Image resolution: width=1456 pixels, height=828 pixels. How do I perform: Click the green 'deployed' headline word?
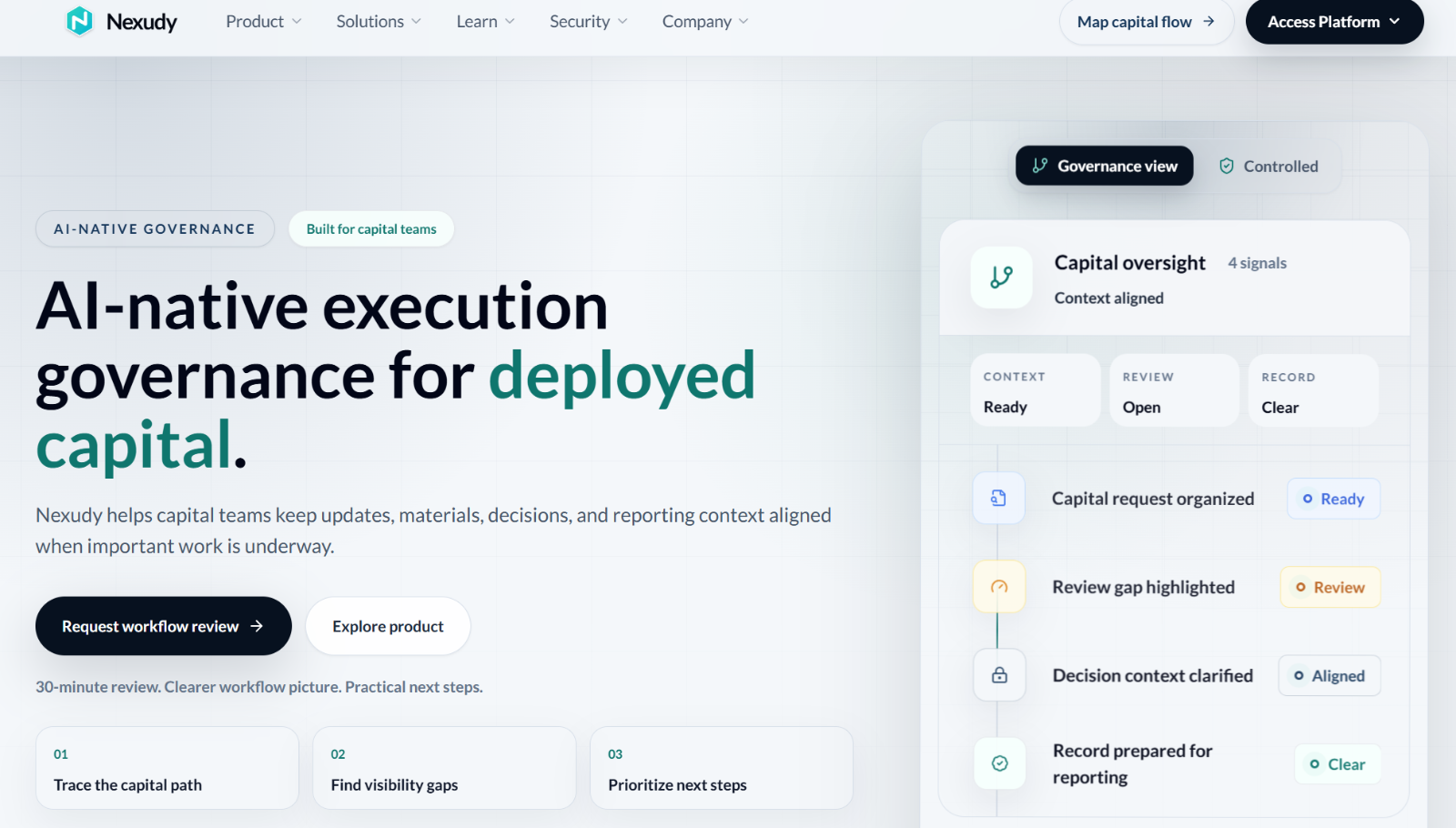(x=622, y=378)
